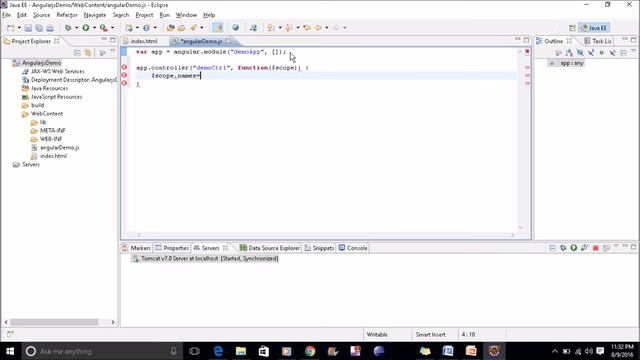
Task: Click the Print icon in toolbar
Action: [x=50, y=28]
